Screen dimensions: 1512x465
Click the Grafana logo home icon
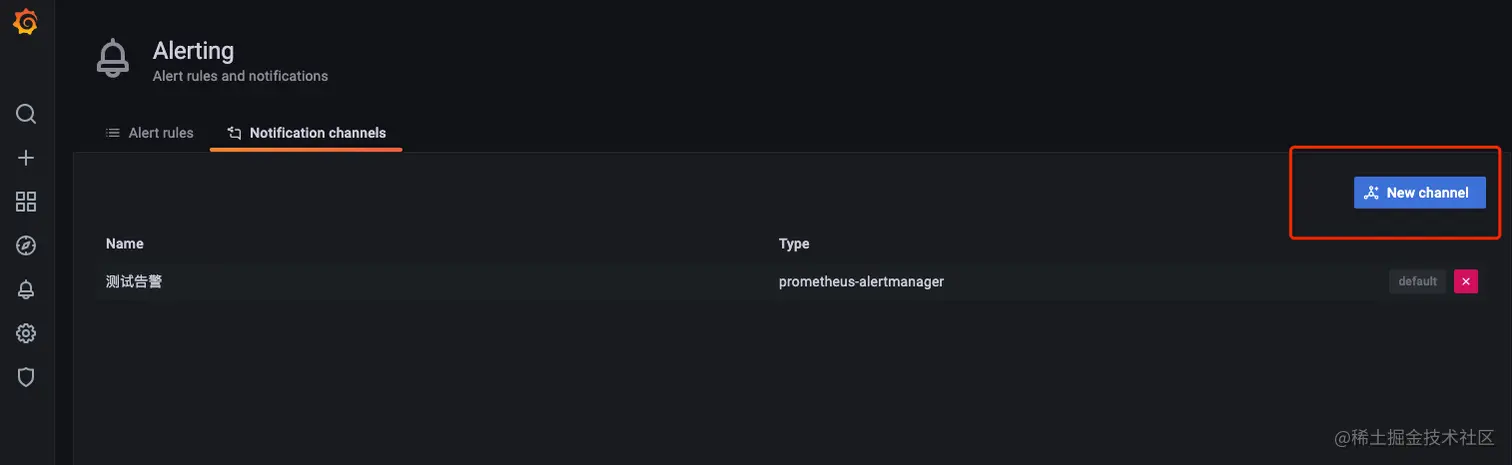[26, 23]
